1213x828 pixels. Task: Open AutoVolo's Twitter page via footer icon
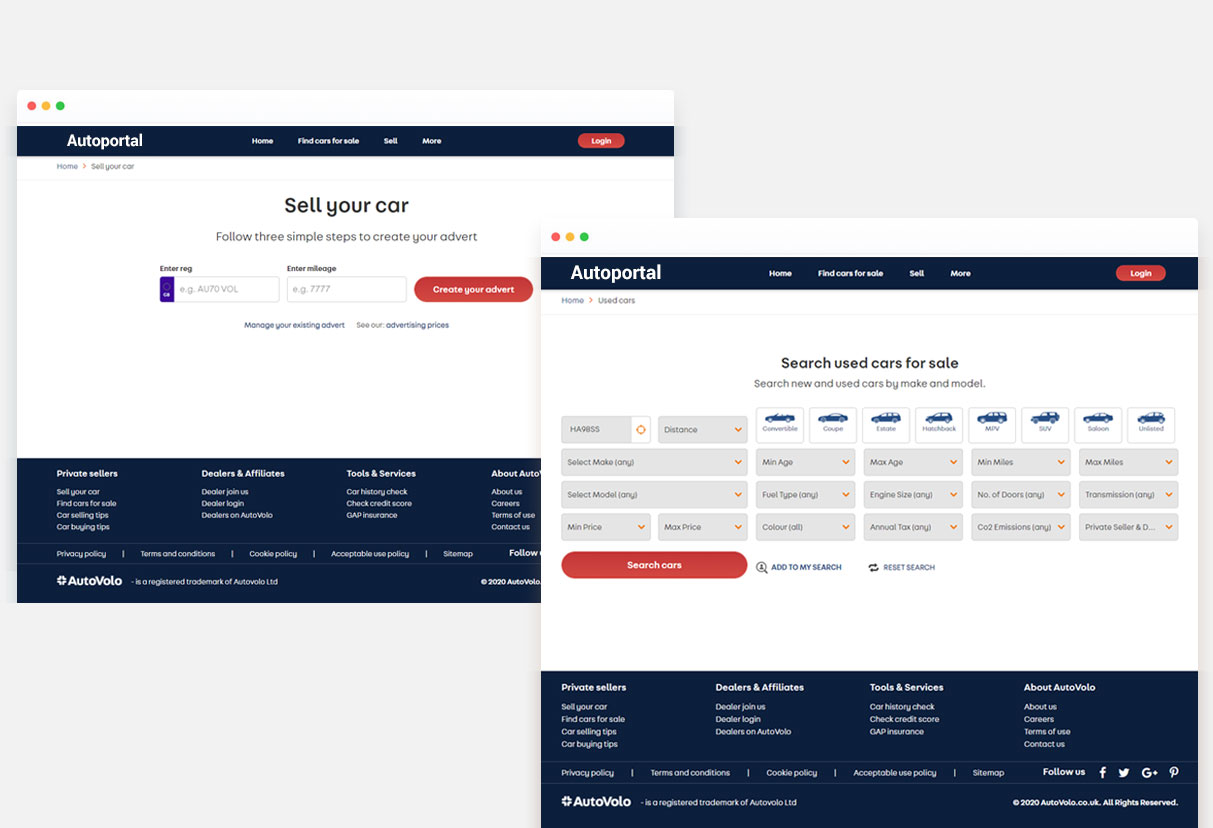pos(1123,772)
